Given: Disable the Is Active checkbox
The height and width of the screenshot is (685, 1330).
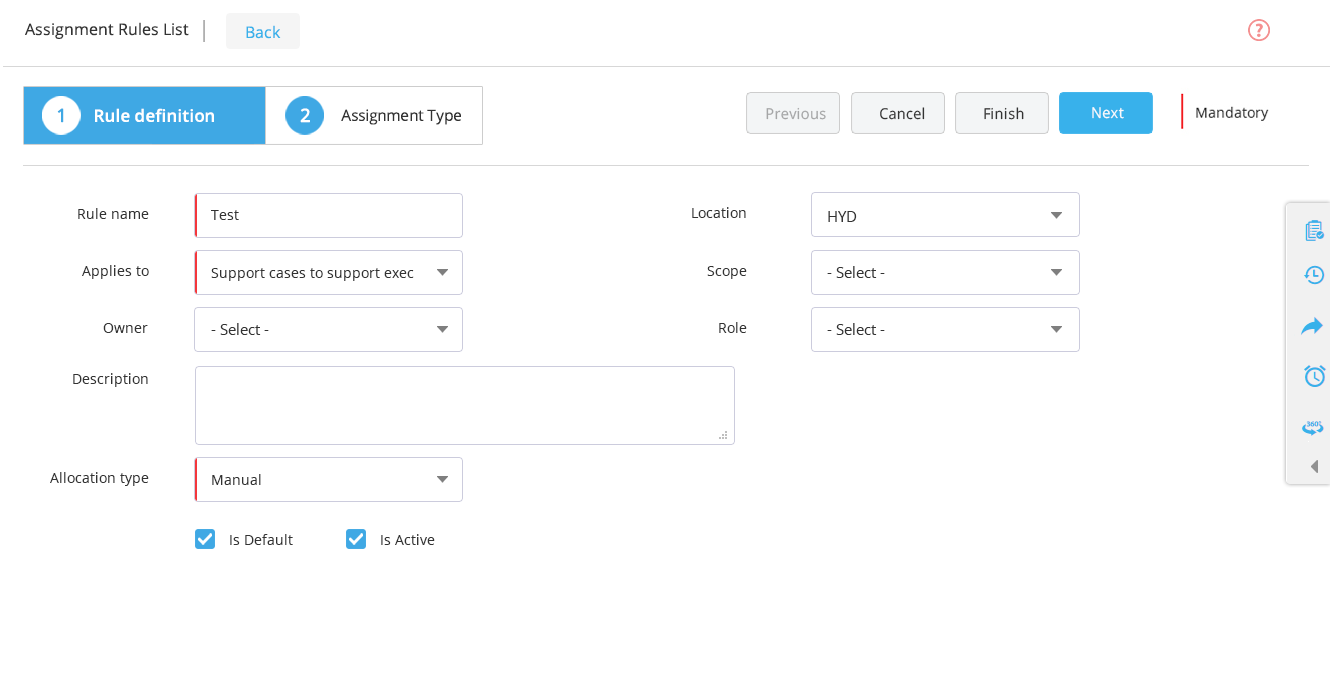Looking at the screenshot, I should (355, 539).
